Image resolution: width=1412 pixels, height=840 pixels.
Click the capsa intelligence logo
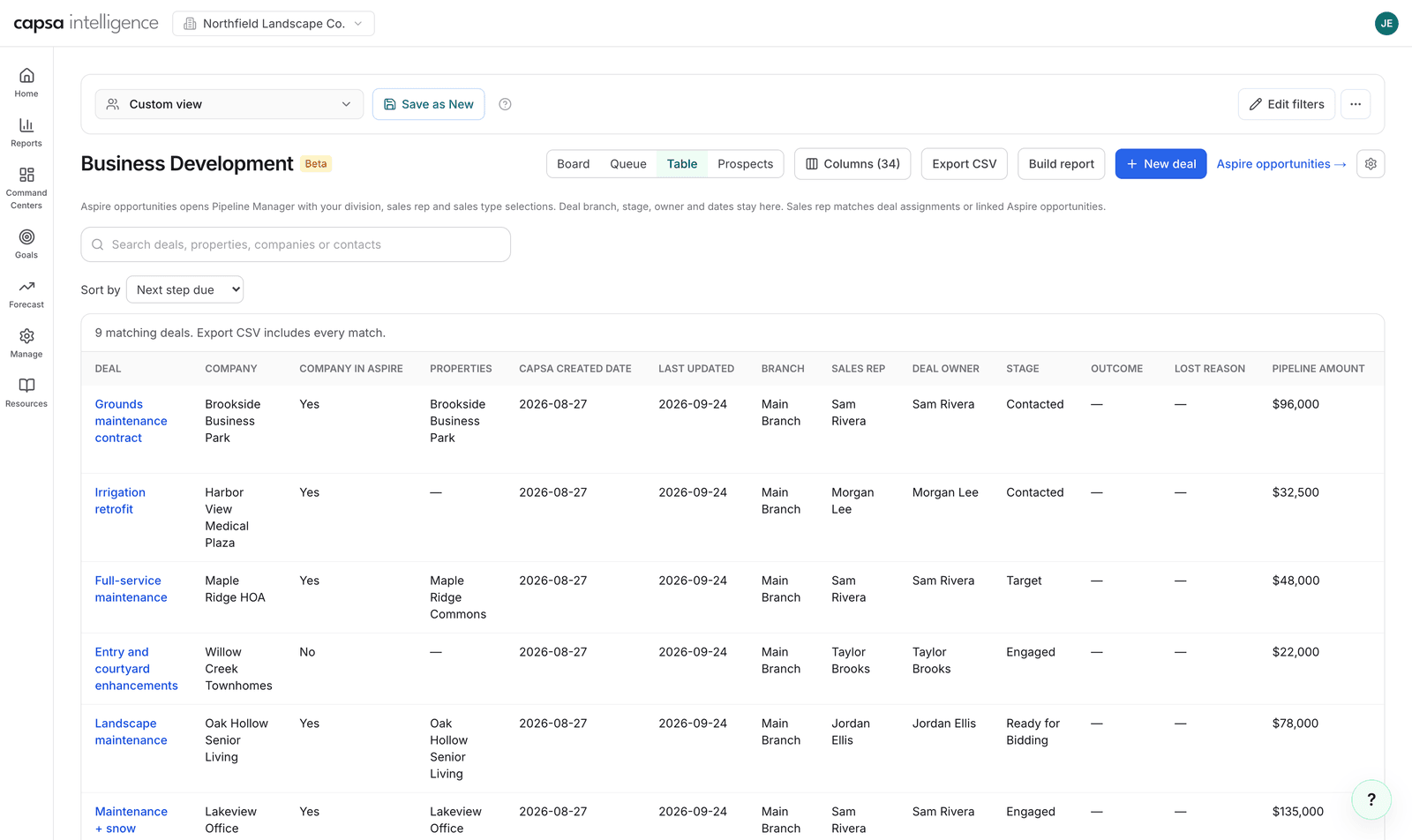[86, 24]
